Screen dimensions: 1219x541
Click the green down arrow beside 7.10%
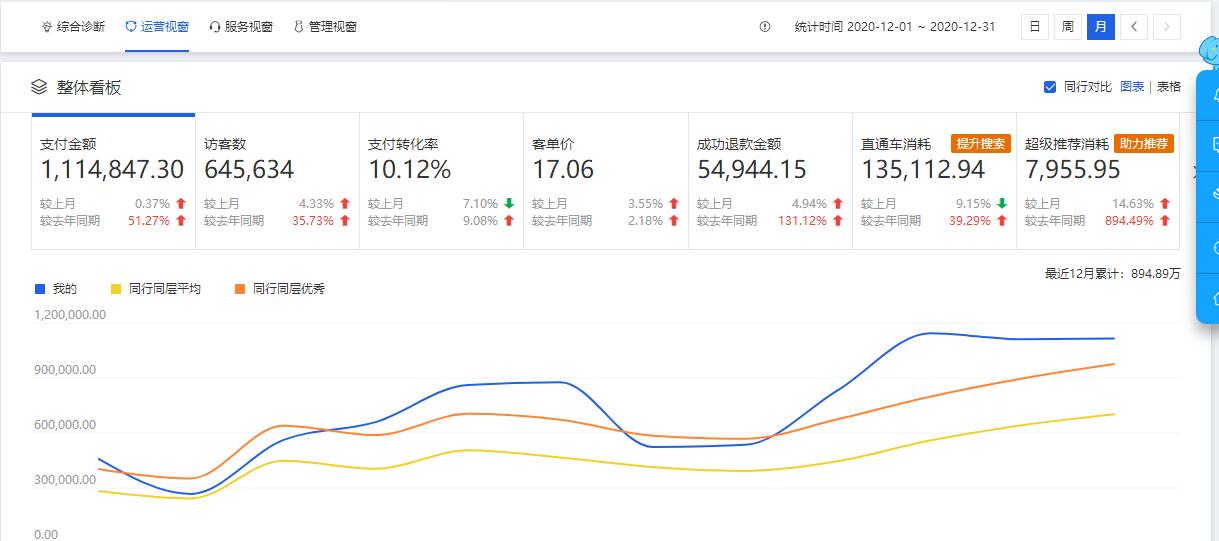pos(509,204)
